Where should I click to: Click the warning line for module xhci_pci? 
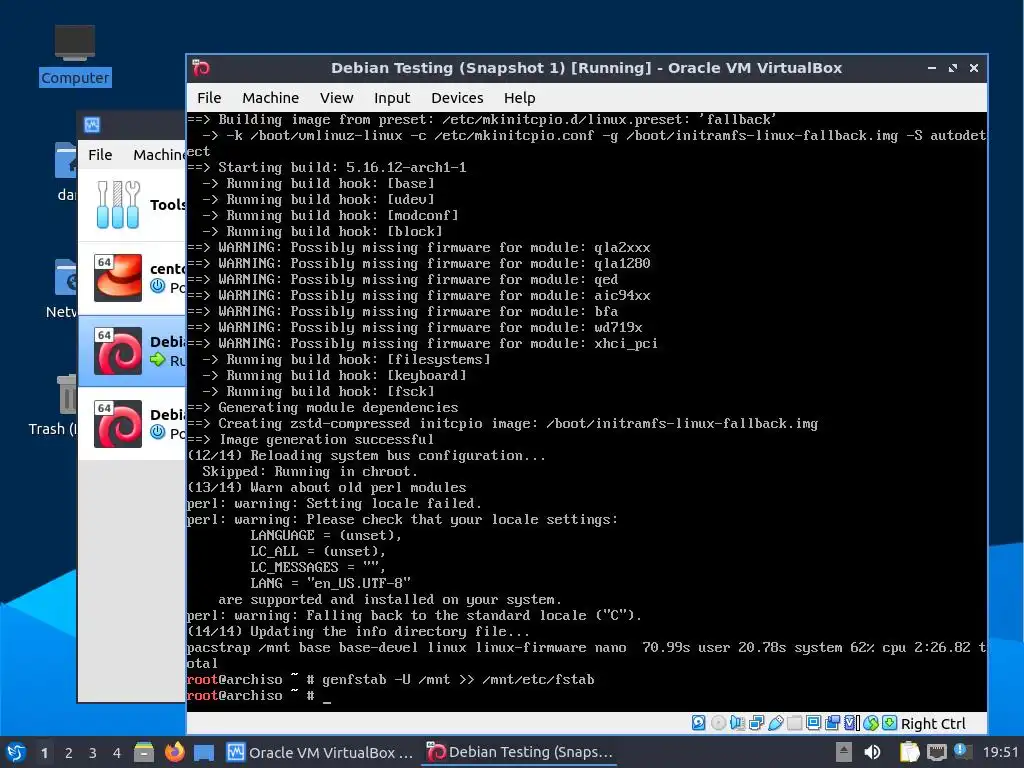(x=422, y=344)
